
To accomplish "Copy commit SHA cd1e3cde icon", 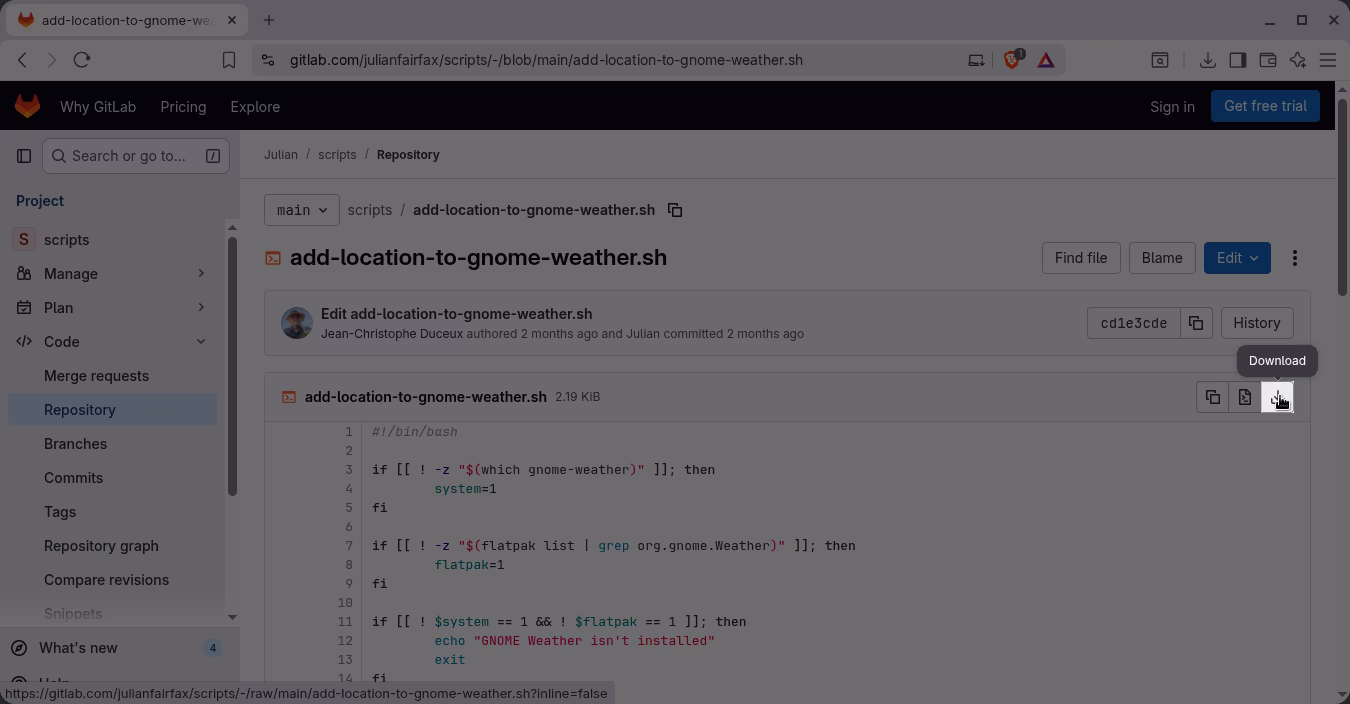I will 1195,323.
